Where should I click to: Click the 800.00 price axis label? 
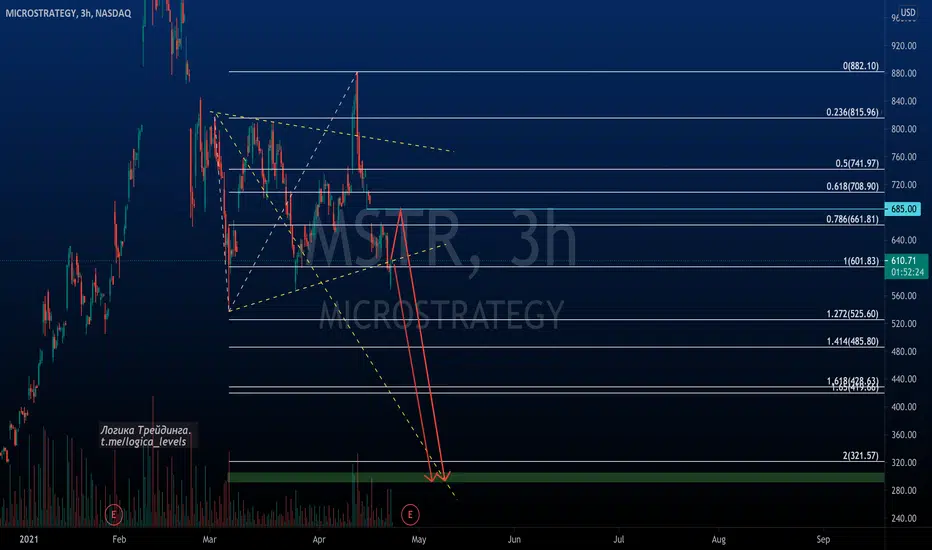click(903, 129)
